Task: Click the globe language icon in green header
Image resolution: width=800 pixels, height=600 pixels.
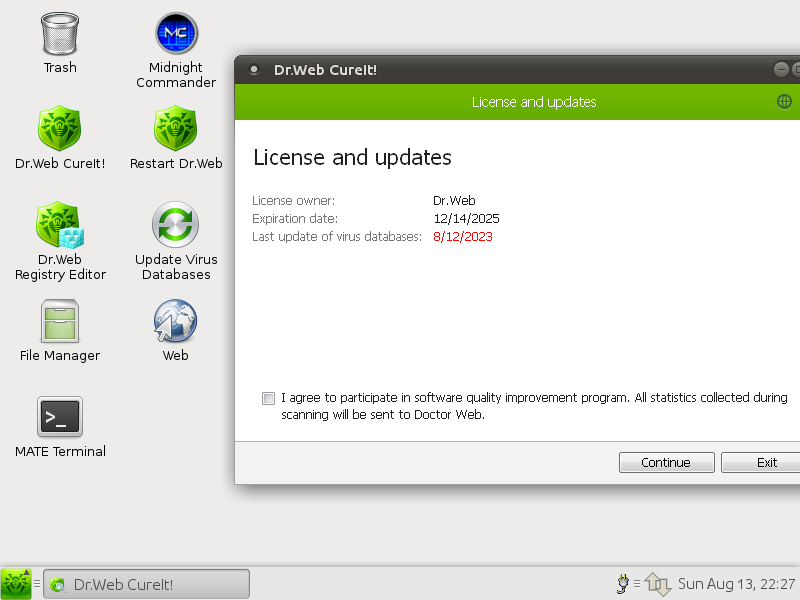Action: (784, 102)
